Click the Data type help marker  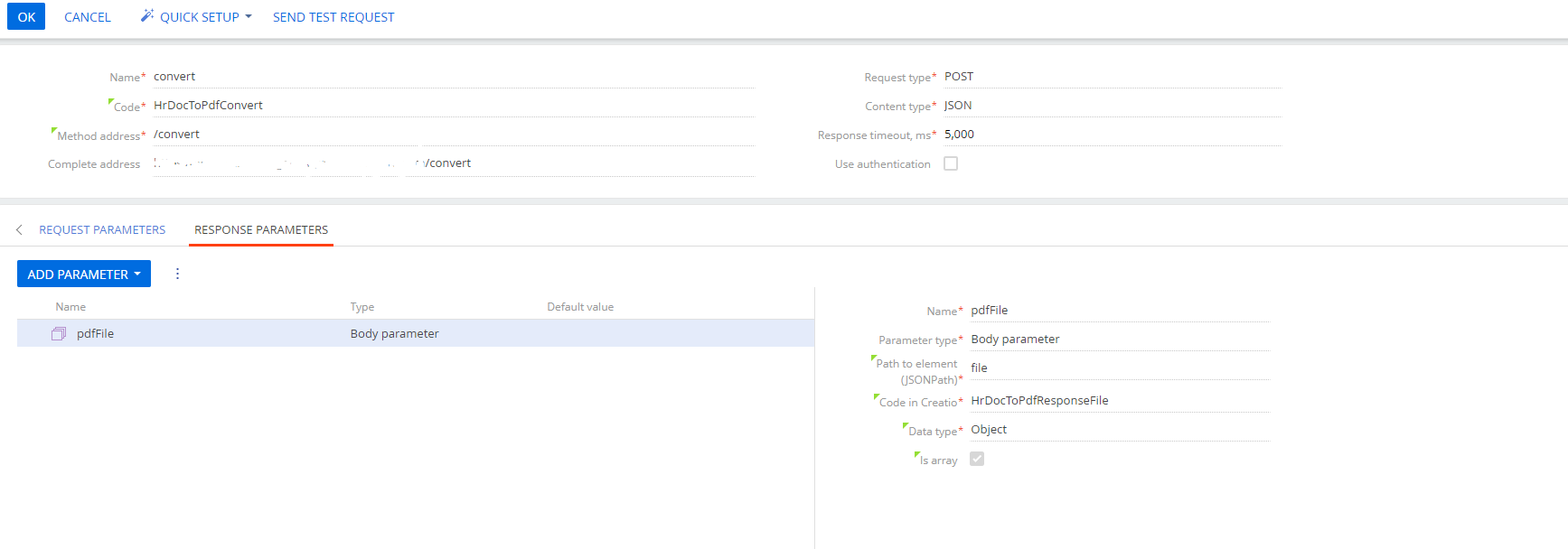click(x=906, y=425)
